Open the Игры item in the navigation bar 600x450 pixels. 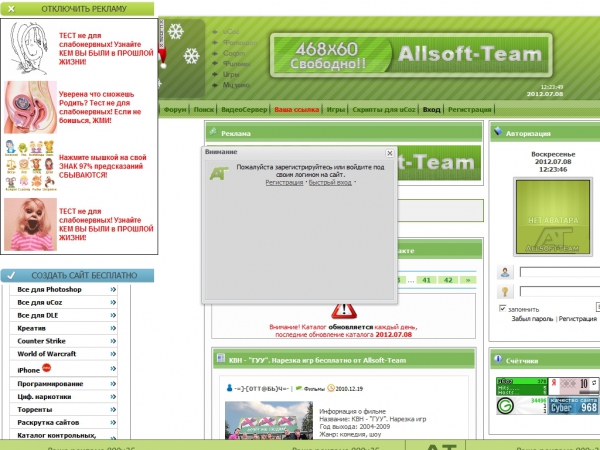pos(336,109)
